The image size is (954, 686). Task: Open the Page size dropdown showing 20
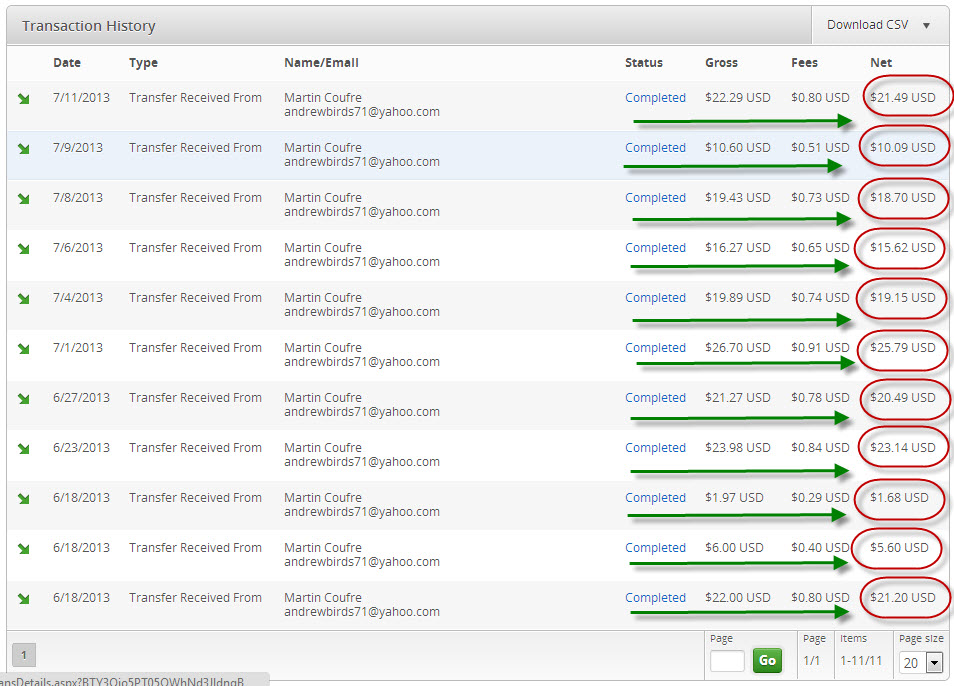click(x=922, y=662)
